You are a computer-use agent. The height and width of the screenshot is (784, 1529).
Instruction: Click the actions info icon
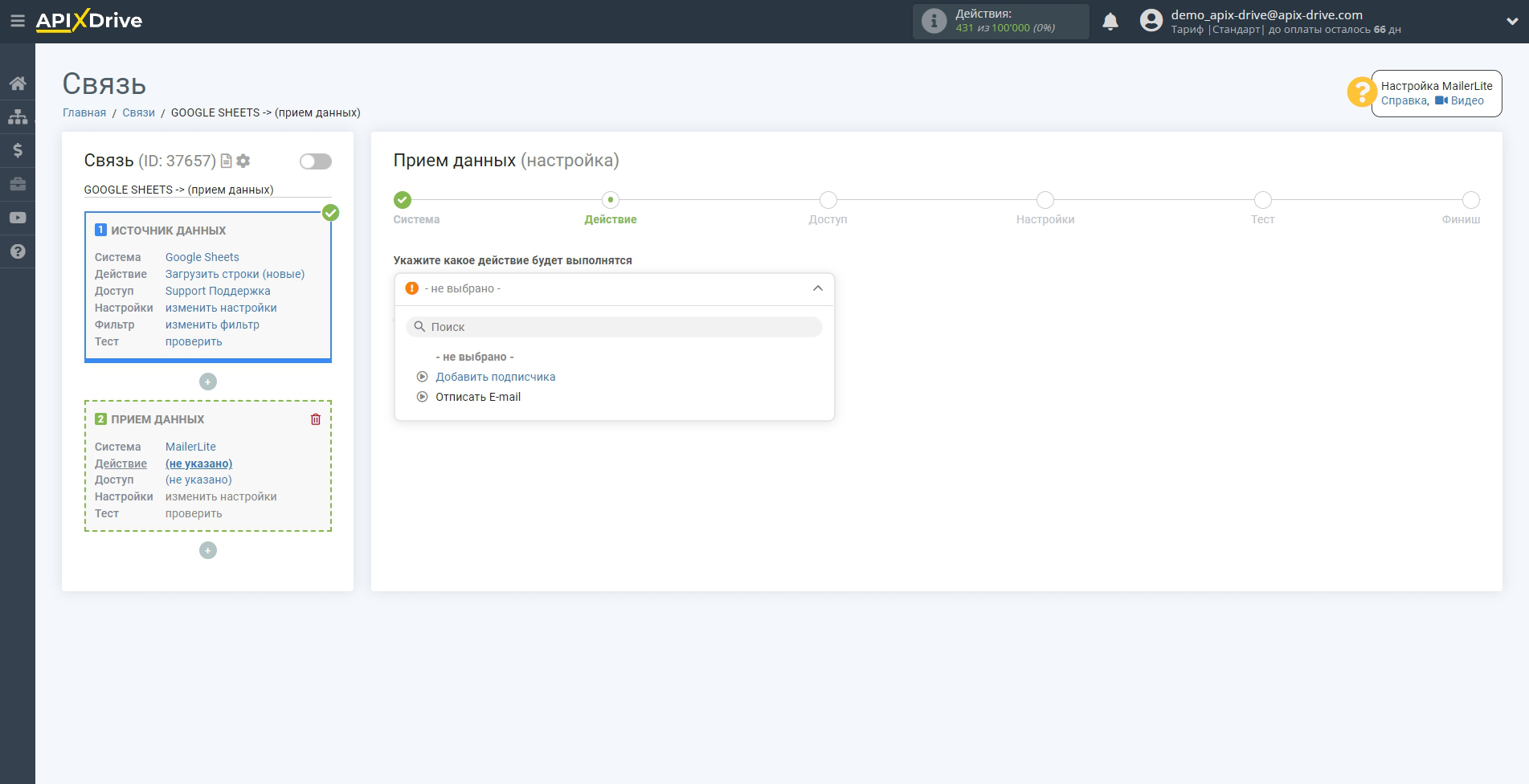[934, 21]
